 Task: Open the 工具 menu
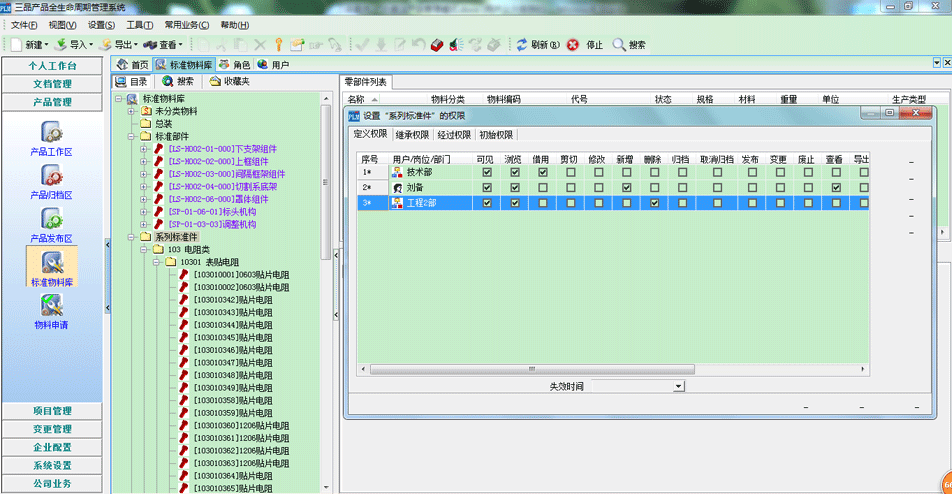[x=139, y=25]
